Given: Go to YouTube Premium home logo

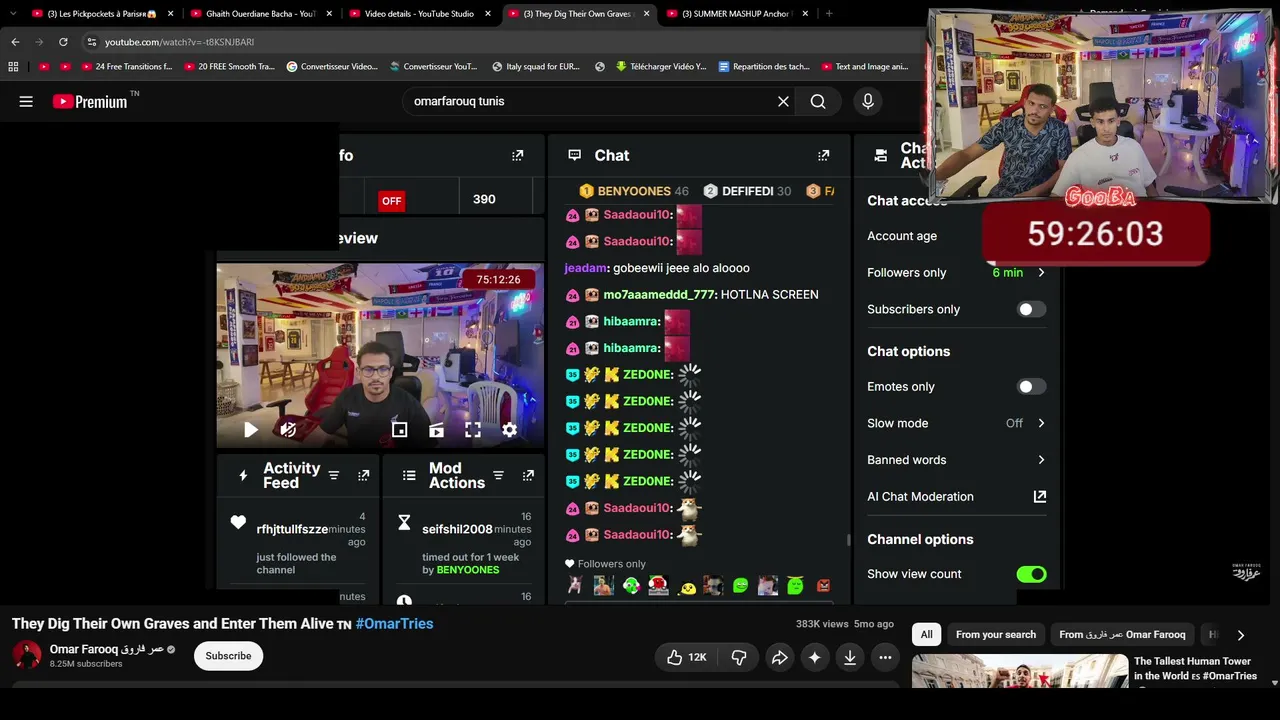Looking at the screenshot, I should tap(90, 101).
